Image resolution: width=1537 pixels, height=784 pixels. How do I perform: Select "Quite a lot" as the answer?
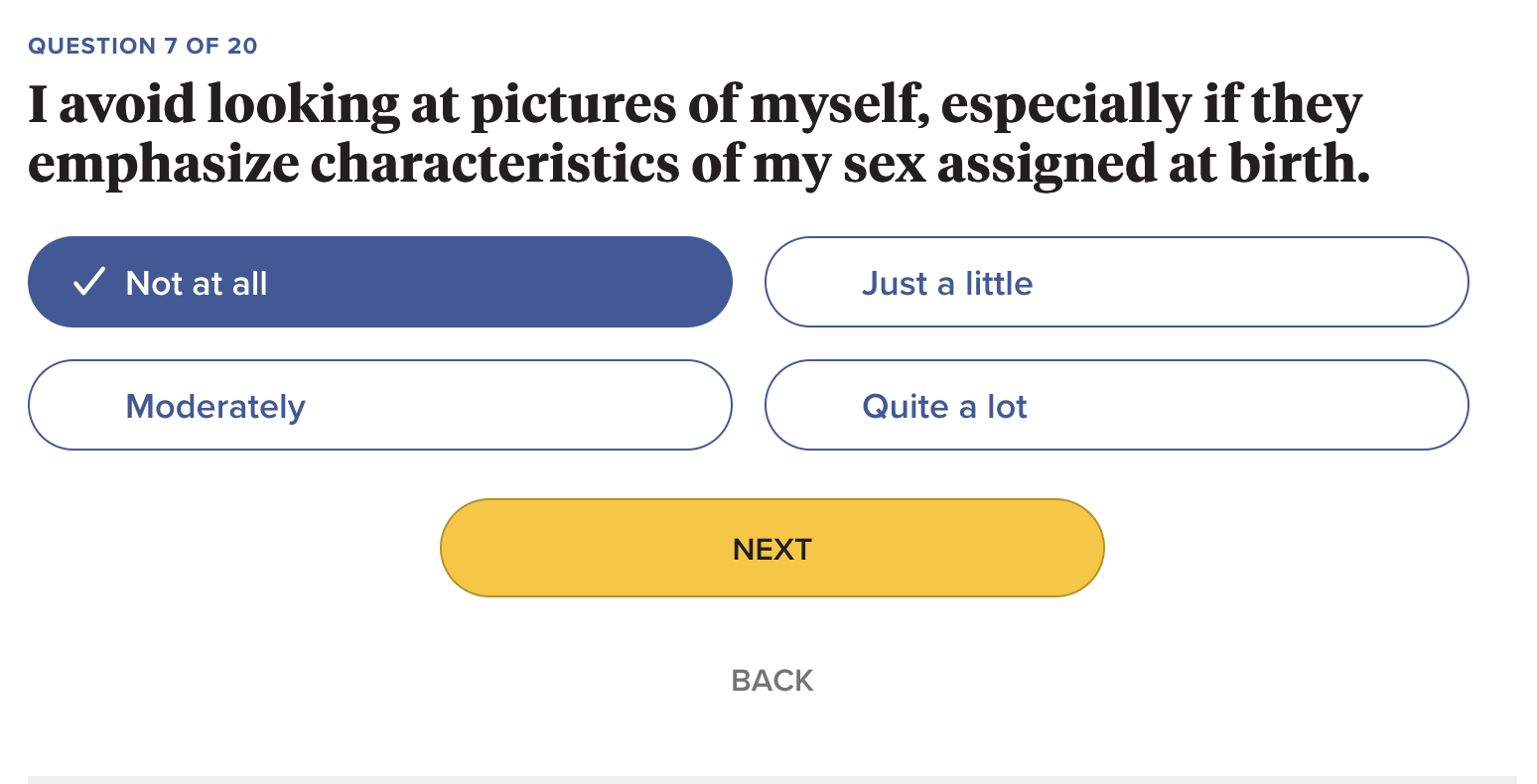1116,405
